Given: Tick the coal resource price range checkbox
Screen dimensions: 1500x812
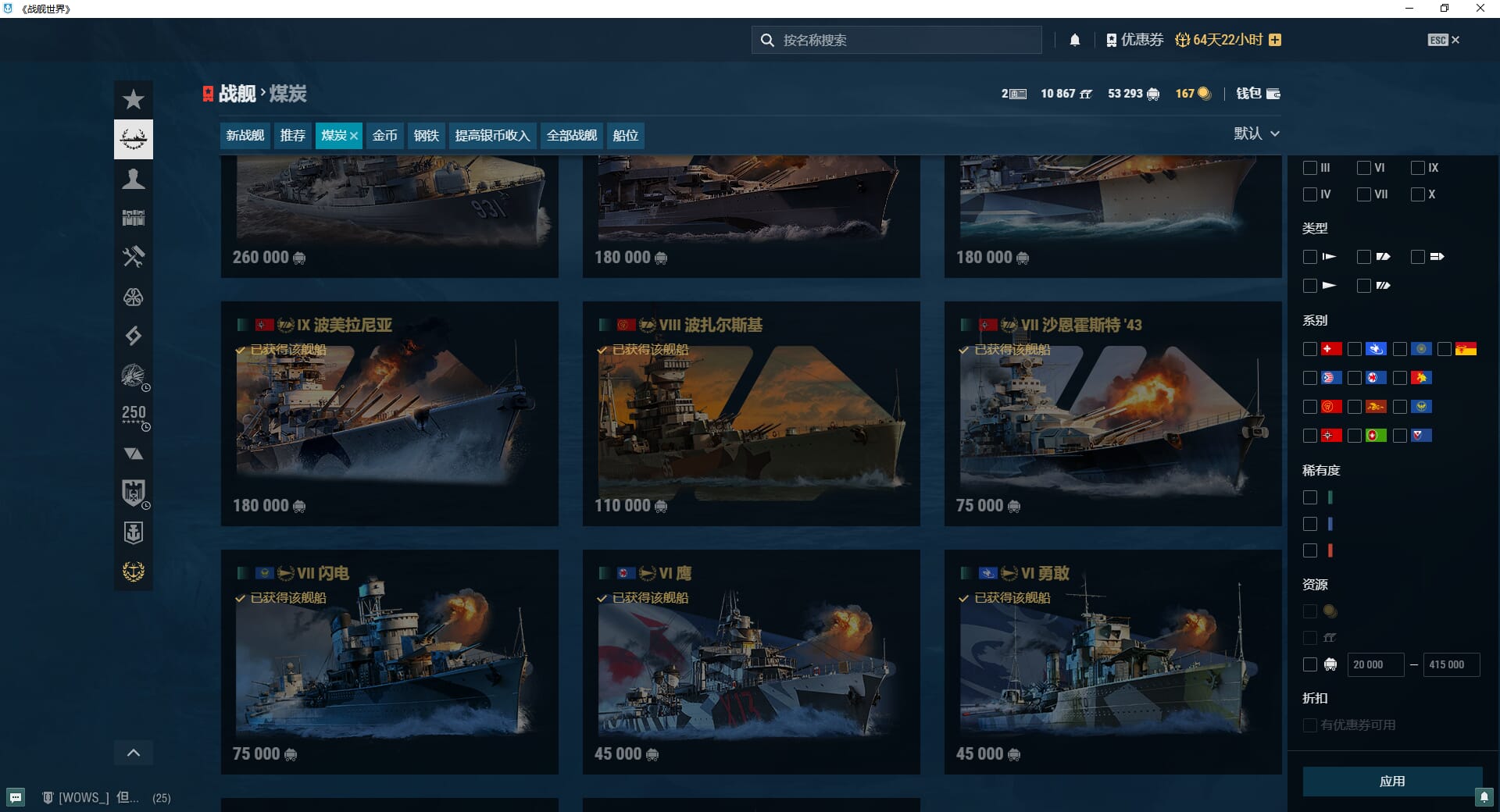Looking at the screenshot, I should click(1310, 664).
